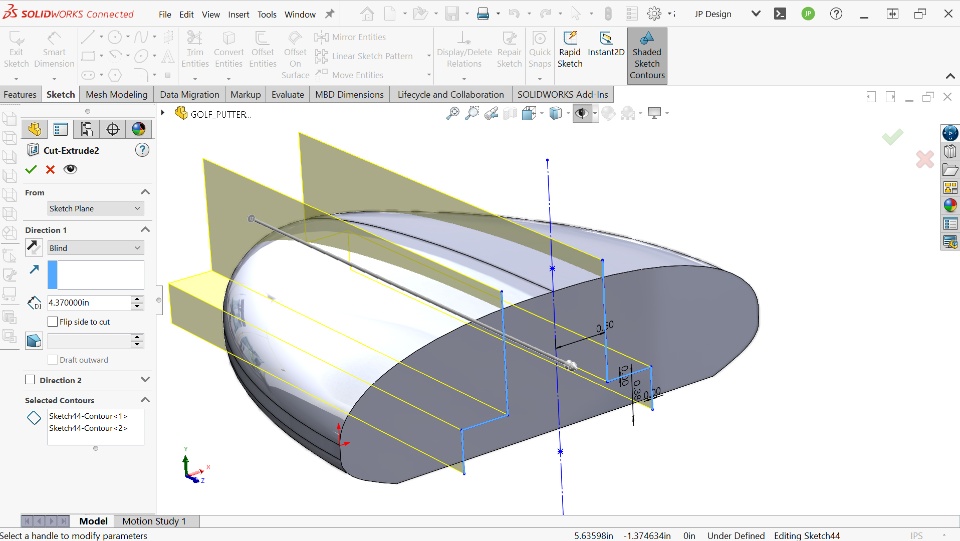
Task: Open the Cut-Extrude2 help icon
Action: (142, 150)
